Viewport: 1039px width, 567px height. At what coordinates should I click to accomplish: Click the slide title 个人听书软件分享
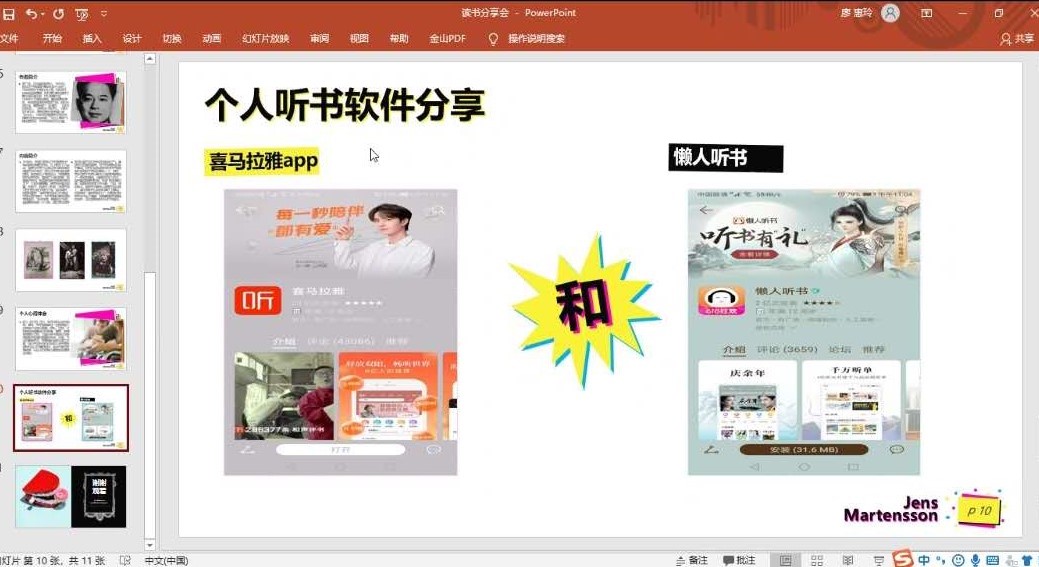click(345, 105)
